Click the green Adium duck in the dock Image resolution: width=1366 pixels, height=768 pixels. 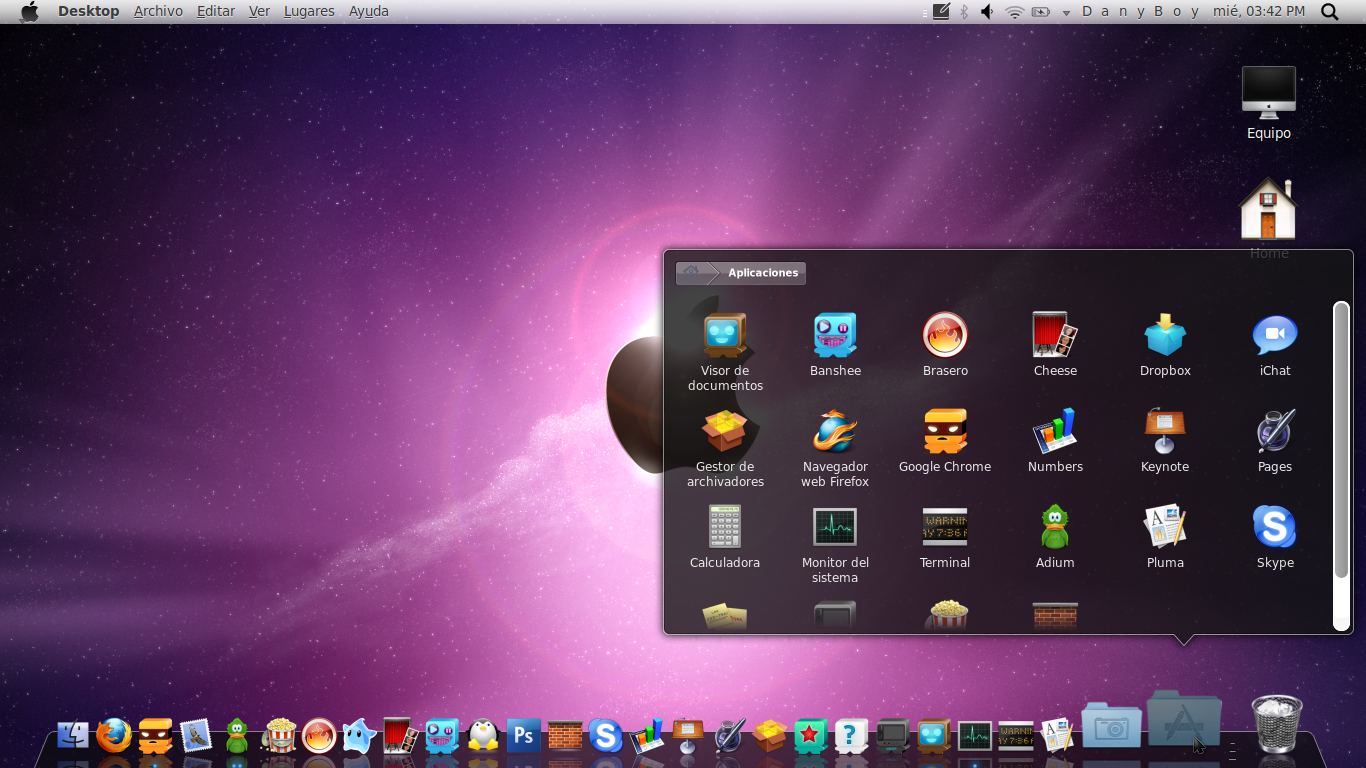[237, 736]
